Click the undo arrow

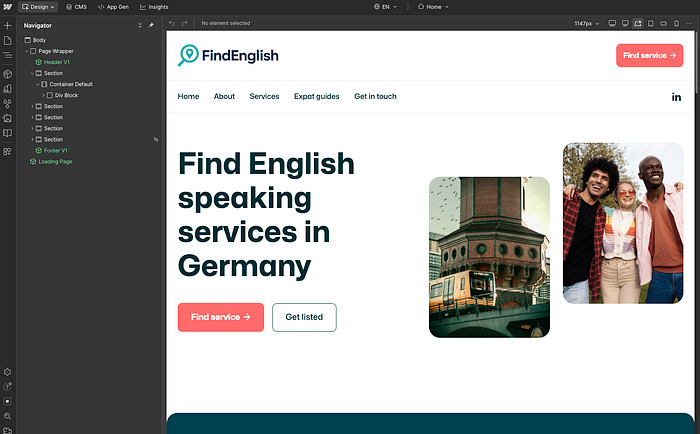click(x=172, y=23)
